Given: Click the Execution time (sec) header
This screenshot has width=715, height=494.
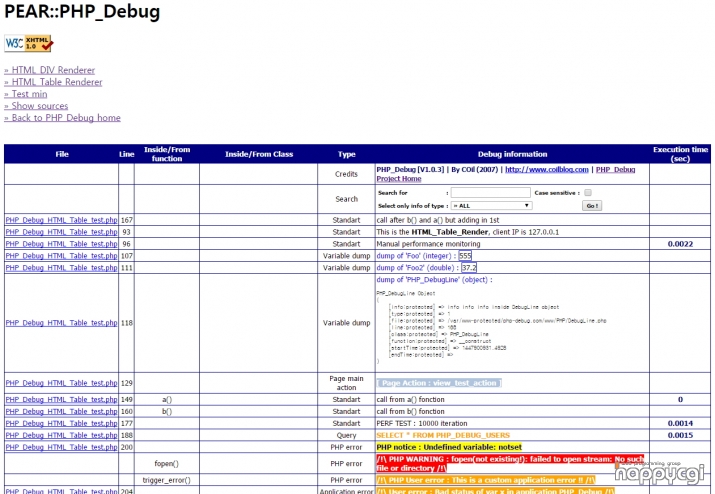Looking at the screenshot, I should pos(680,154).
